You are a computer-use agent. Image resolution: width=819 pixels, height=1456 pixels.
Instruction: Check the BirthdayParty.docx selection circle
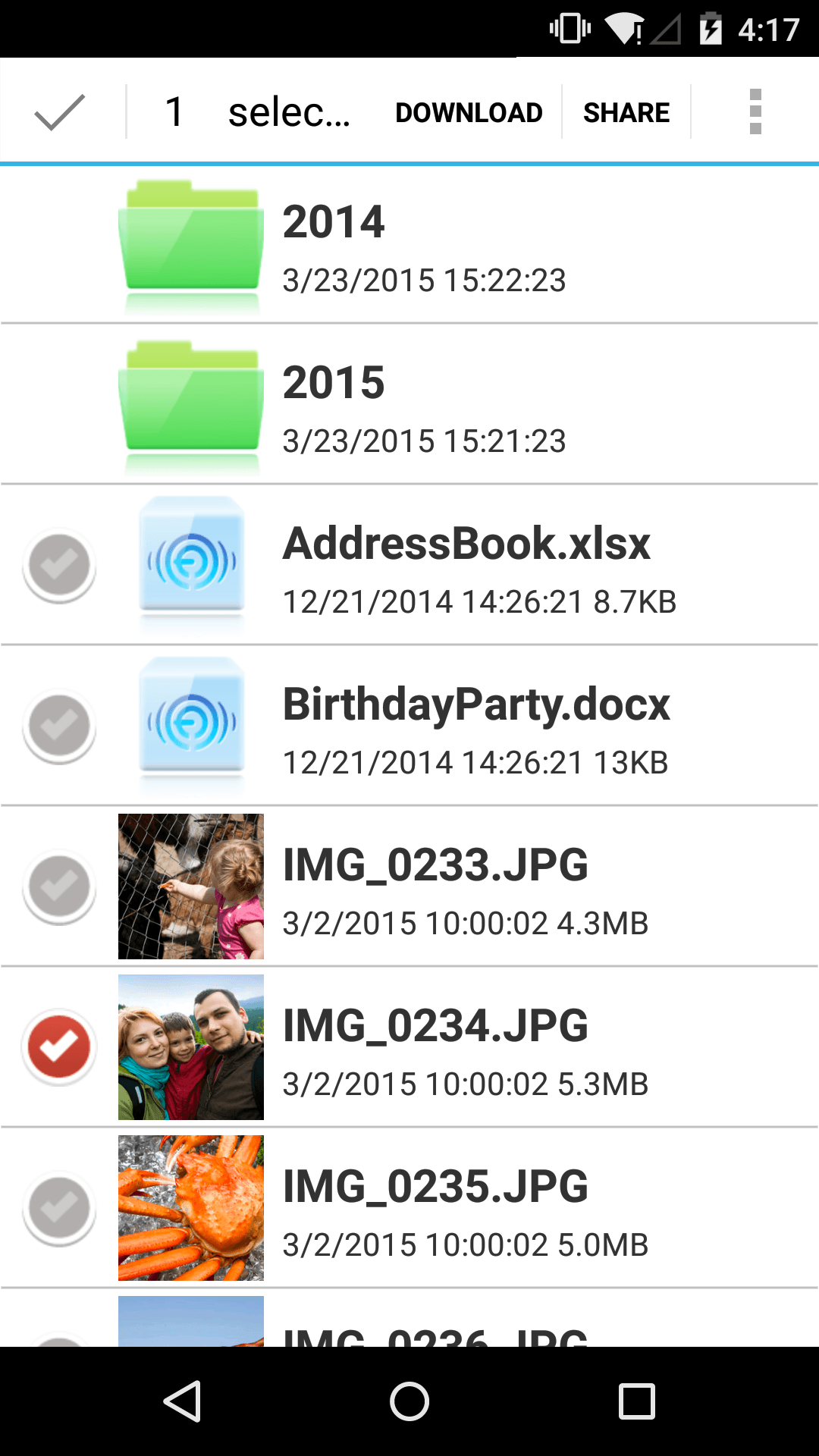[59, 726]
